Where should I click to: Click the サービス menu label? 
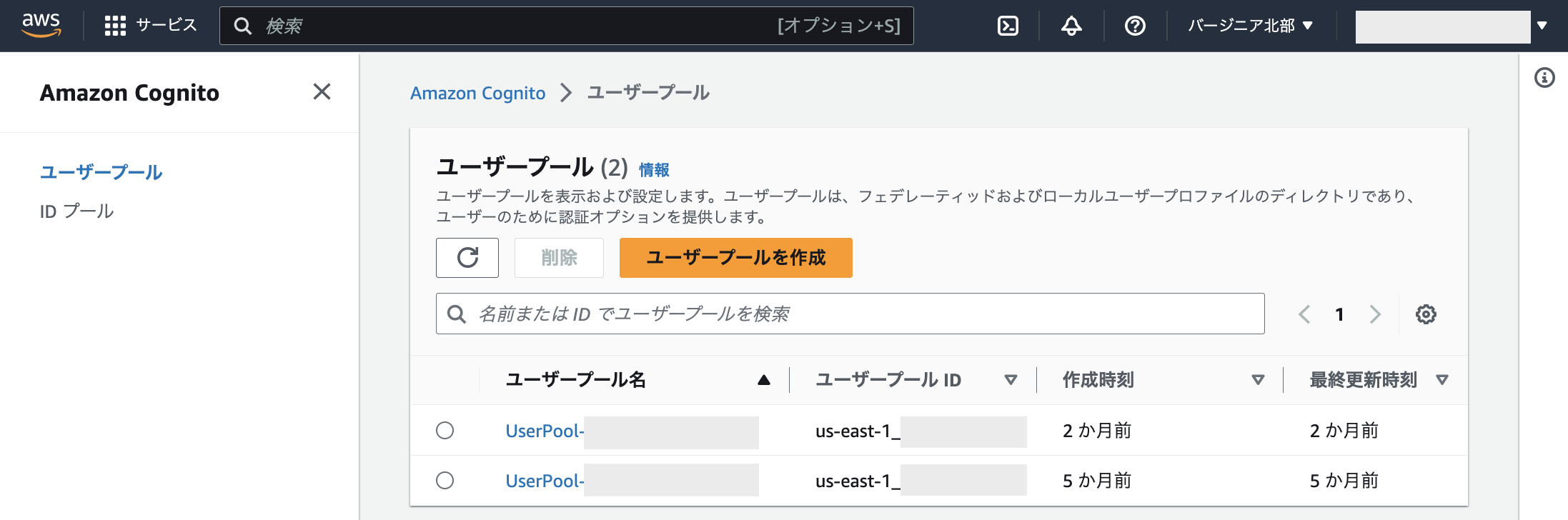coord(167,26)
